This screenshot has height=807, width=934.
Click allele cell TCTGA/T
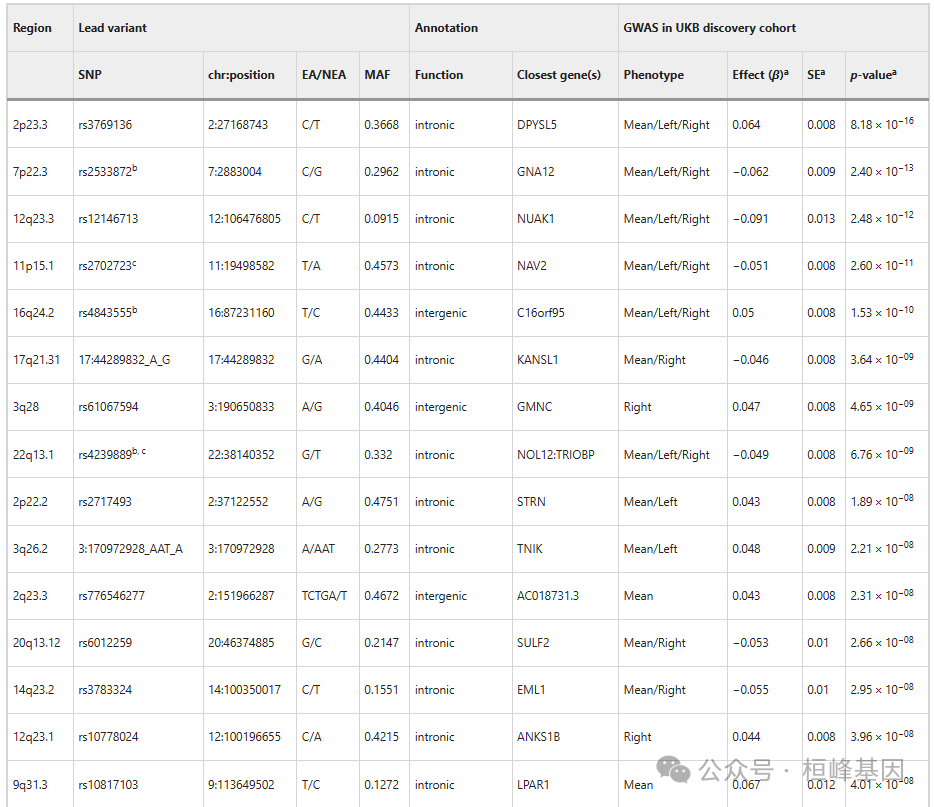point(324,596)
